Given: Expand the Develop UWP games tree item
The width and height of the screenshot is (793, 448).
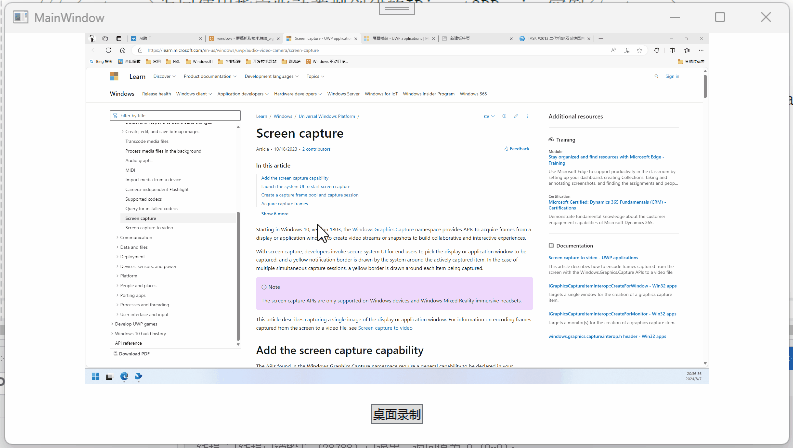Looking at the screenshot, I should point(111,324).
